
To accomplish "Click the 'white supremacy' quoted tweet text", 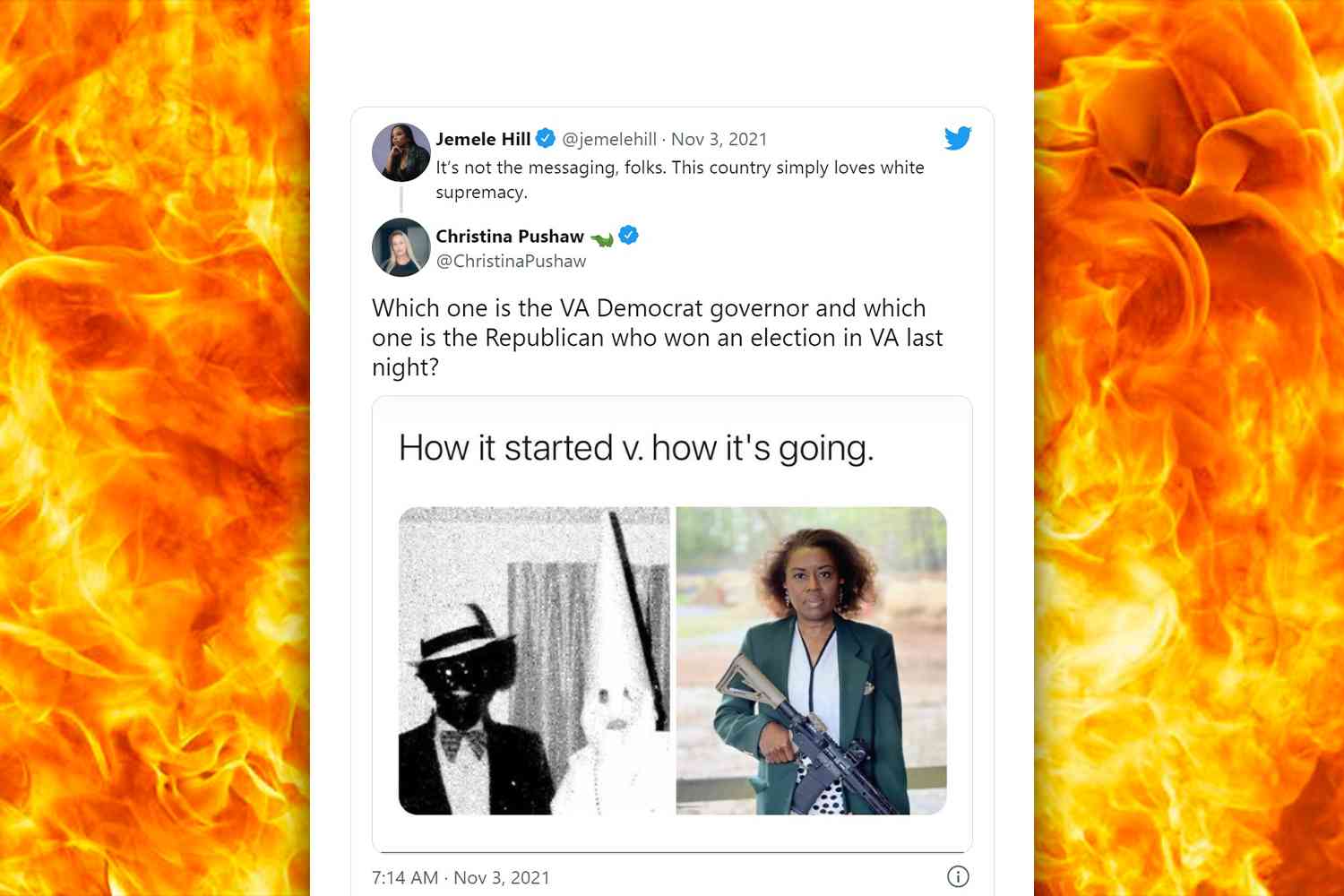I will pyautogui.click(x=680, y=179).
